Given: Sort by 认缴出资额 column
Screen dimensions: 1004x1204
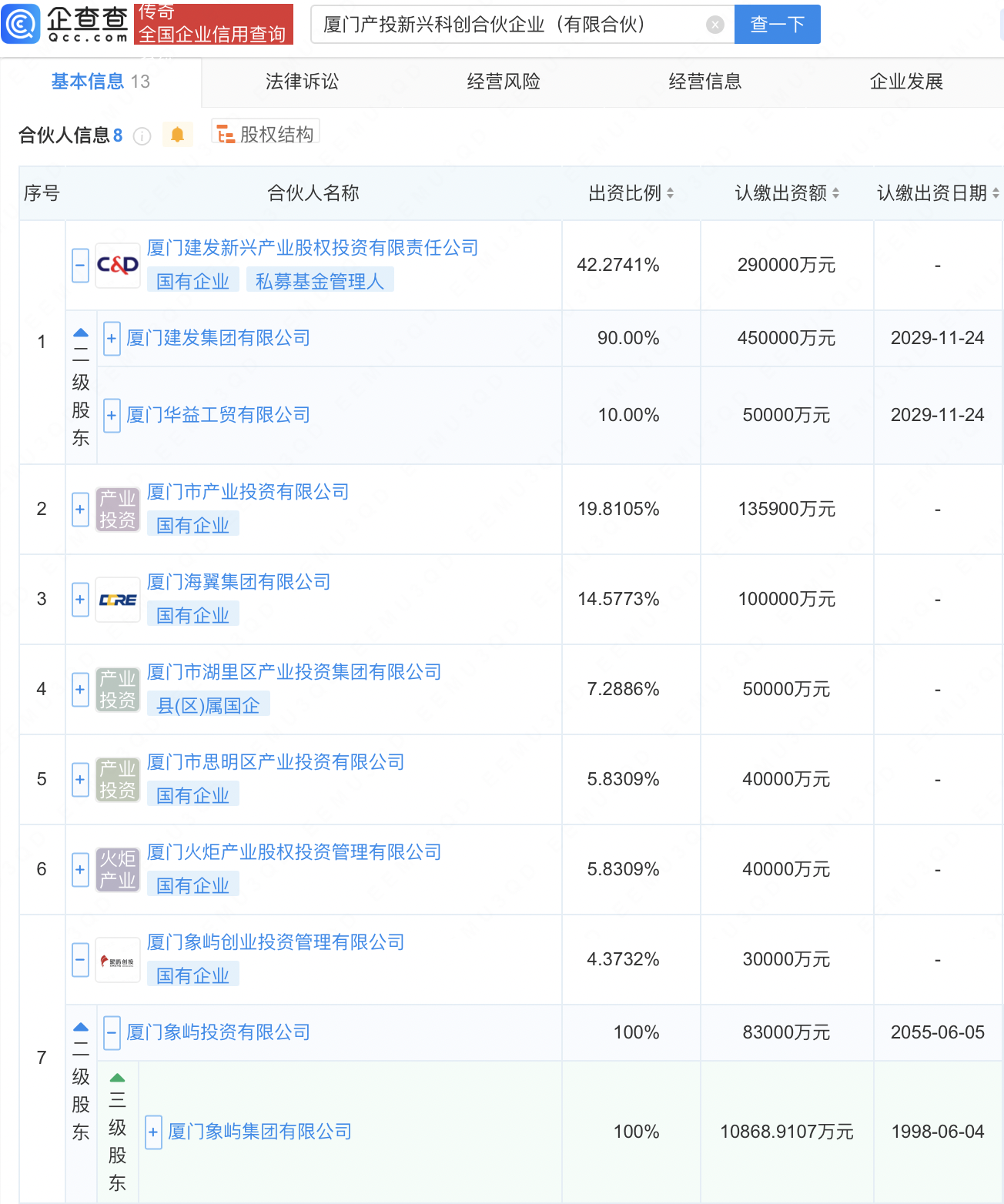Looking at the screenshot, I should (x=835, y=193).
